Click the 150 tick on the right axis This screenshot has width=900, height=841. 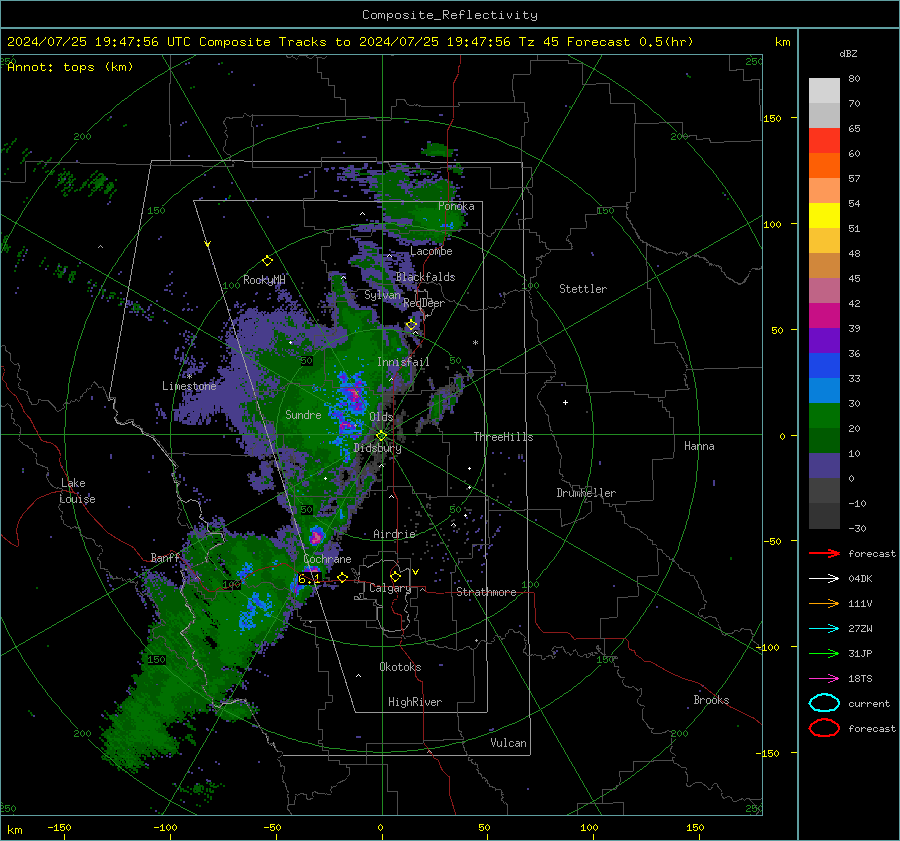(x=772, y=118)
